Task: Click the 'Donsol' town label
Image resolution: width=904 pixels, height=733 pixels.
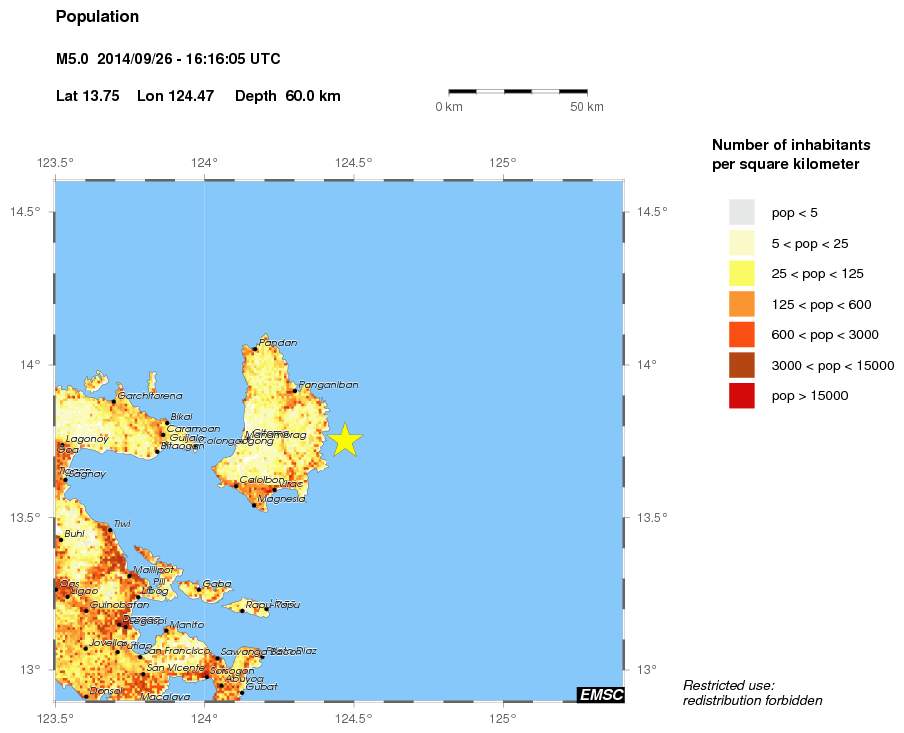Action: [x=106, y=691]
